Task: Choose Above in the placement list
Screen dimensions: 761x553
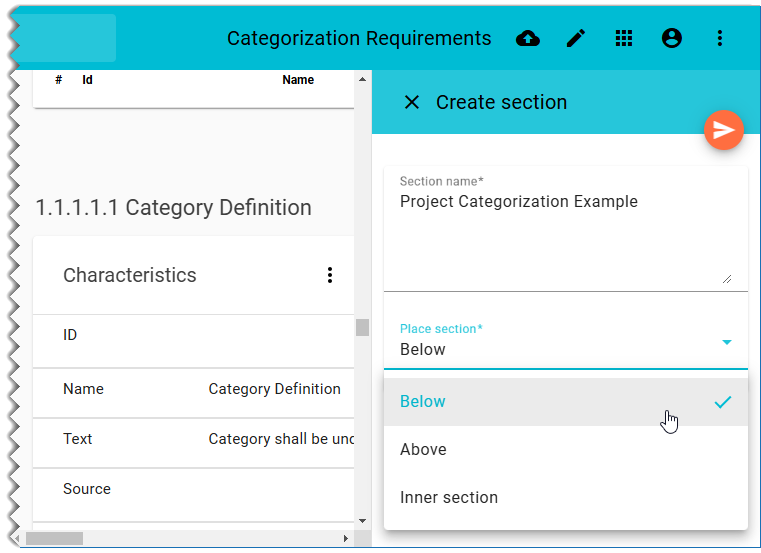Action: [x=423, y=450]
